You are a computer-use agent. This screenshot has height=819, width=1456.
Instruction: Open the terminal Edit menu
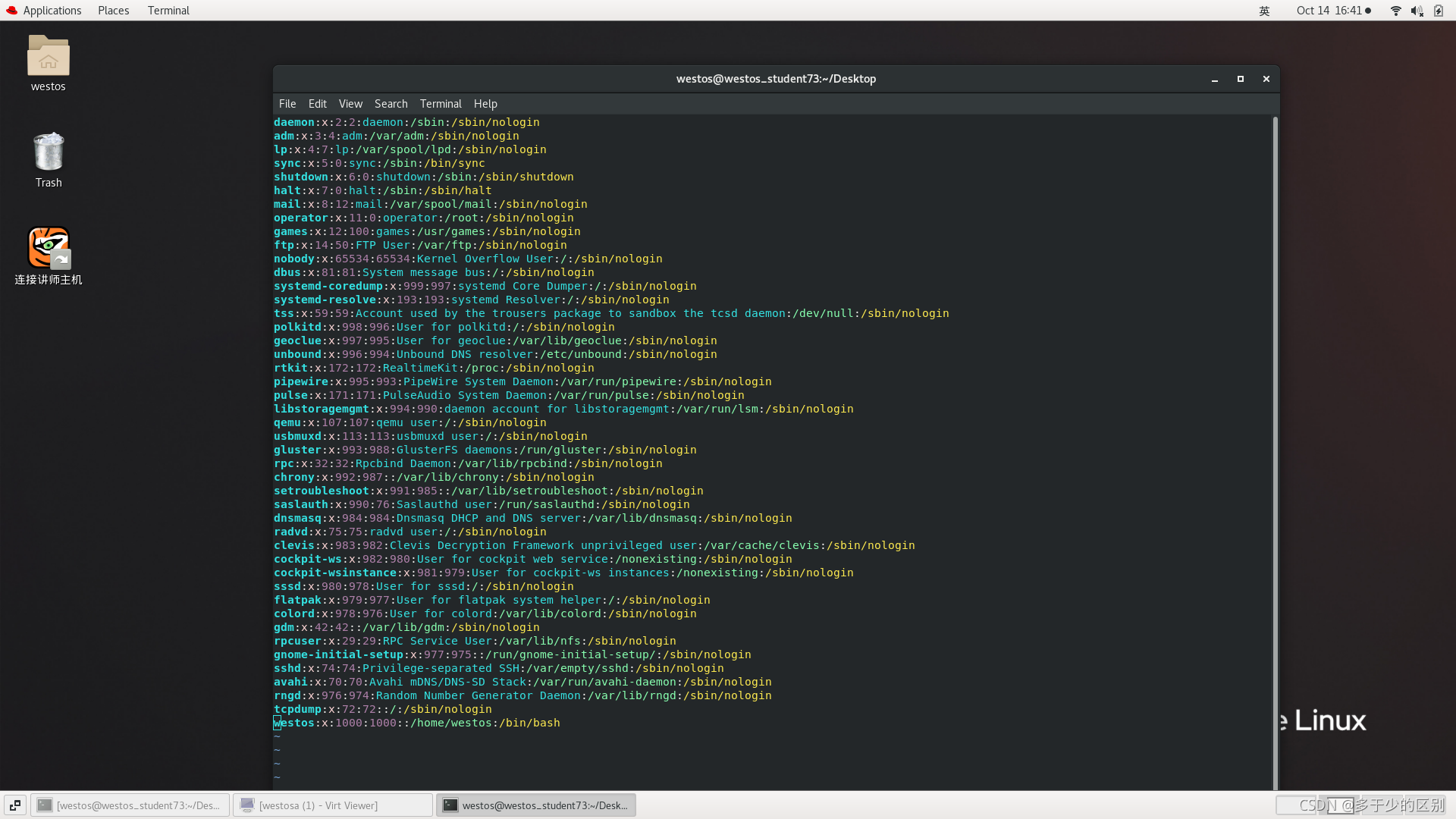(x=317, y=104)
